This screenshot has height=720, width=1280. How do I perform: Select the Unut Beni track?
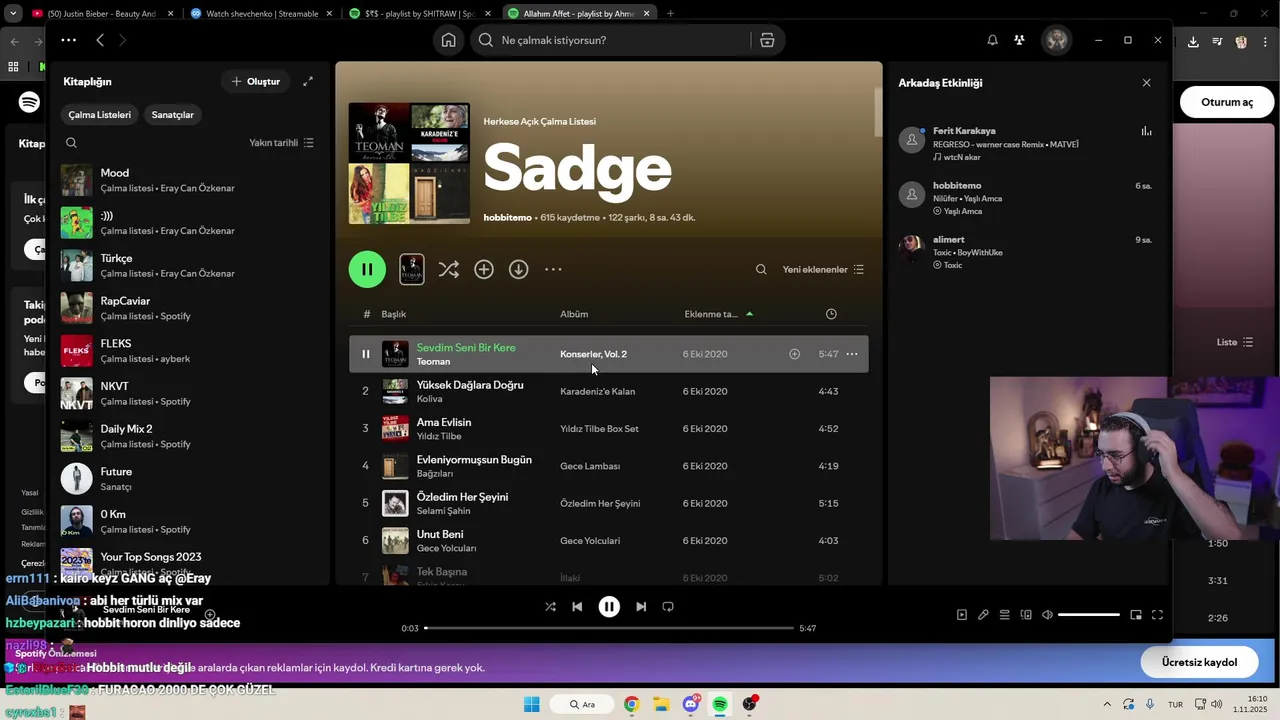[x=608, y=540]
